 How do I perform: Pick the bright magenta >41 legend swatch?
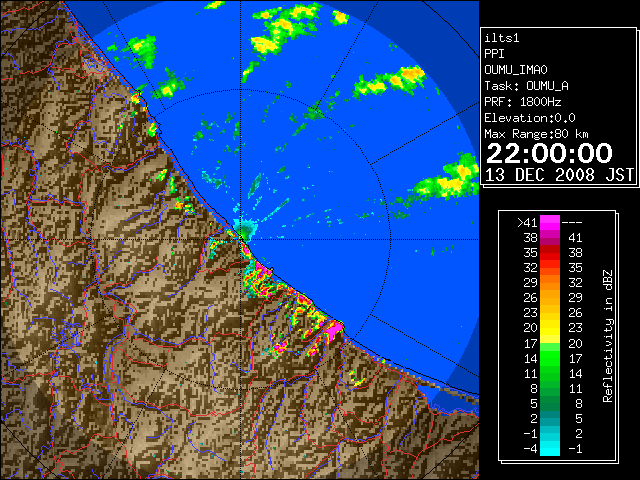click(x=550, y=223)
